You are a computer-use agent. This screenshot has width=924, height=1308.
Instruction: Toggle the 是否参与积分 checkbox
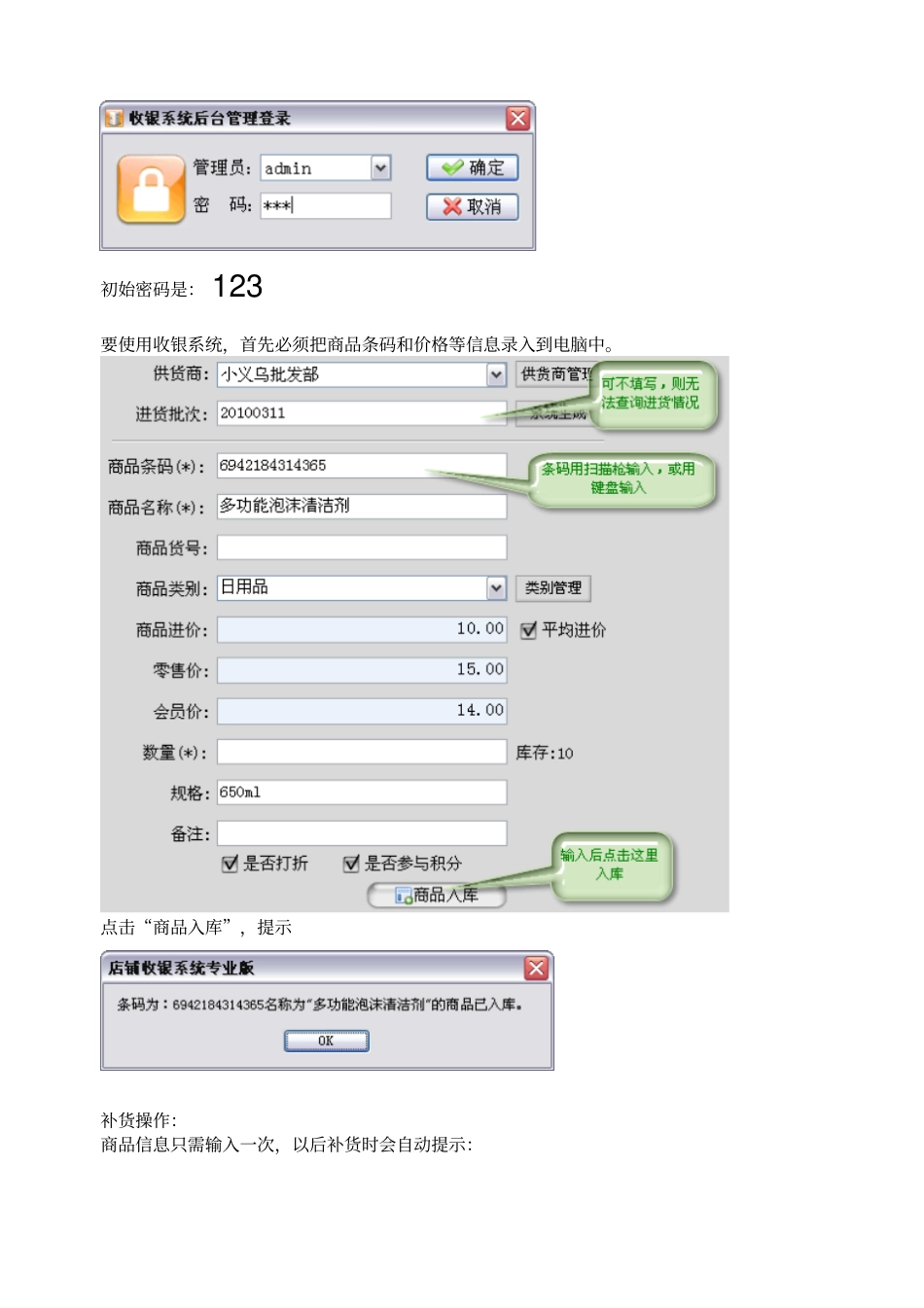[351, 864]
